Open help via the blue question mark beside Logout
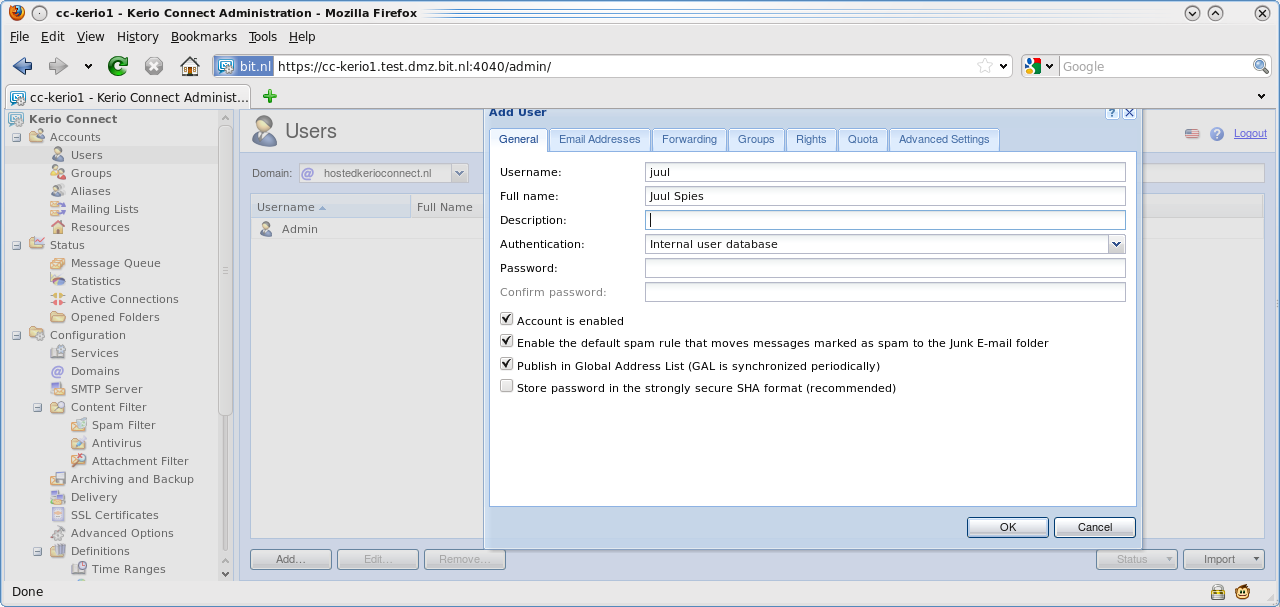The width and height of the screenshot is (1280, 607). pos(1217,134)
